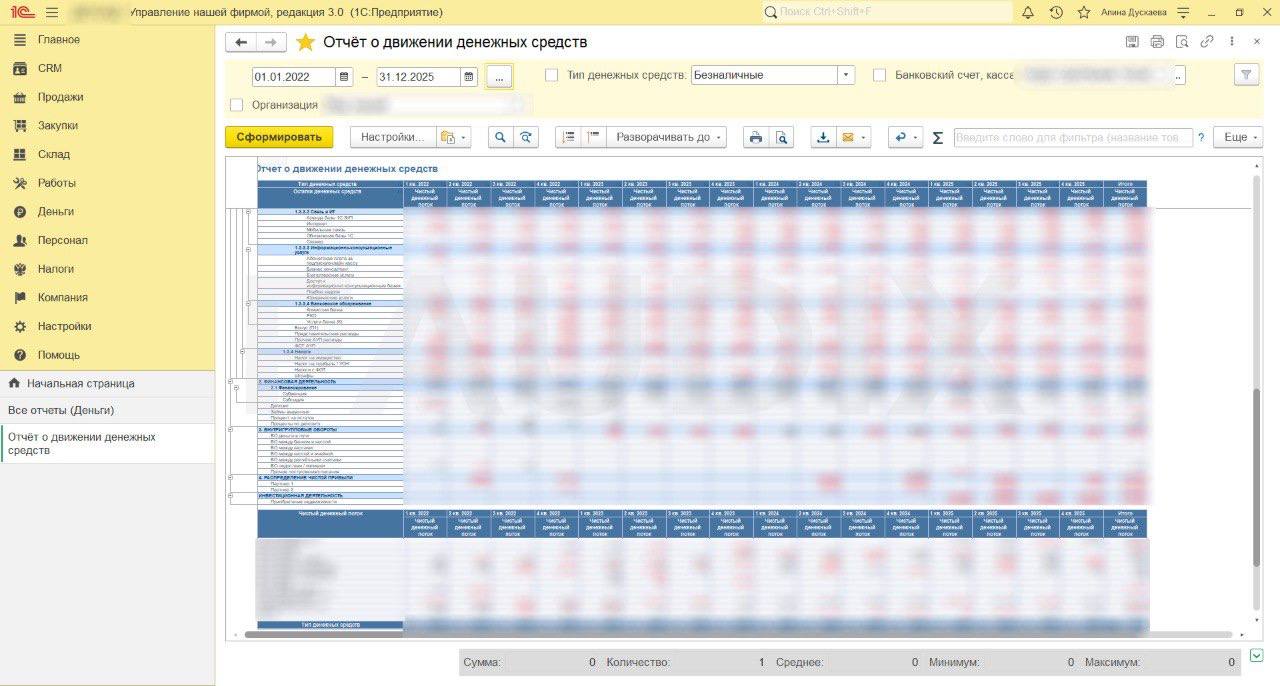Click the filter word search field
The image size is (1280, 686).
[1073, 137]
